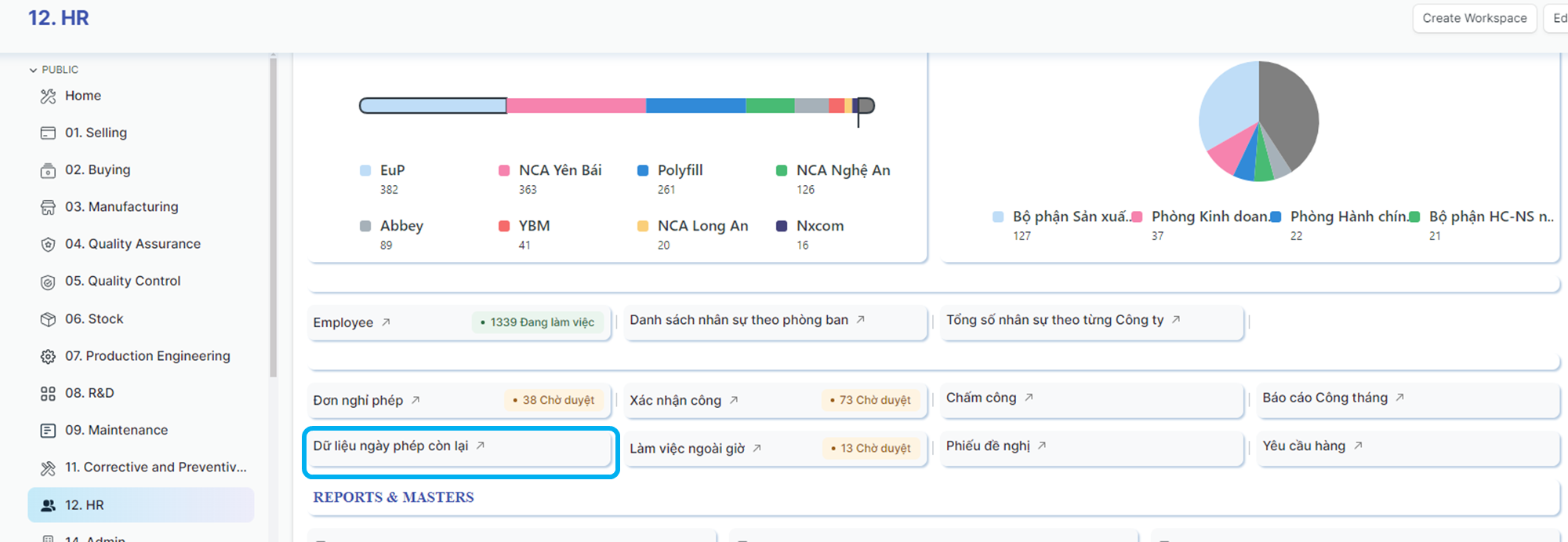Open Đơn nghỉ phép shortcut

(358, 400)
